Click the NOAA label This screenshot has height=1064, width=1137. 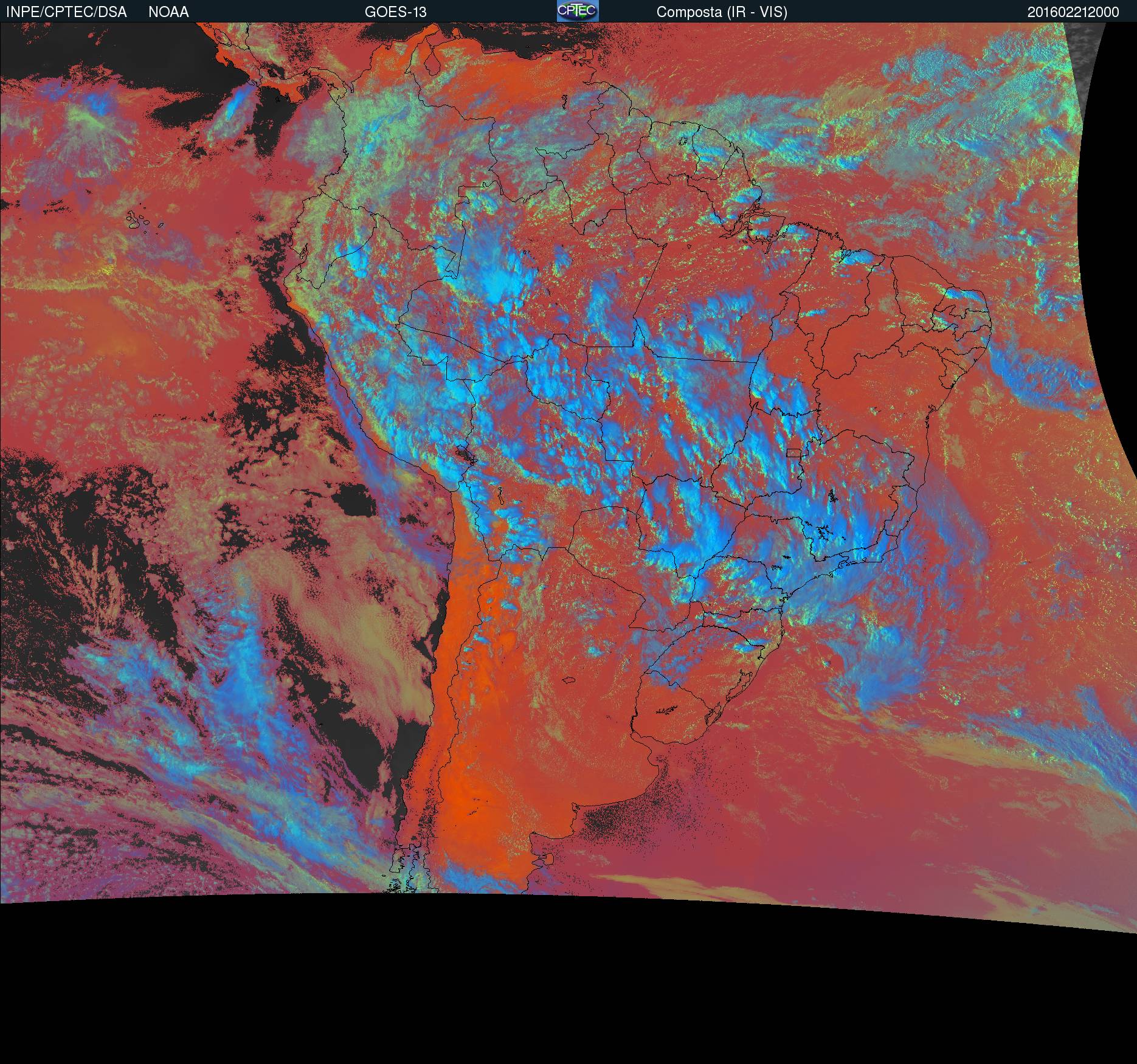click(x=168, y=12)
